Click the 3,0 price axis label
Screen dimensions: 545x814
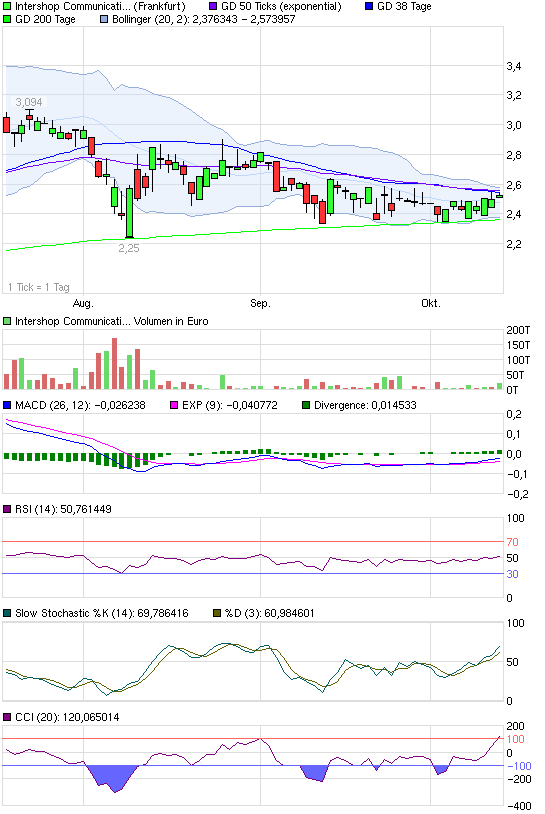514,125
